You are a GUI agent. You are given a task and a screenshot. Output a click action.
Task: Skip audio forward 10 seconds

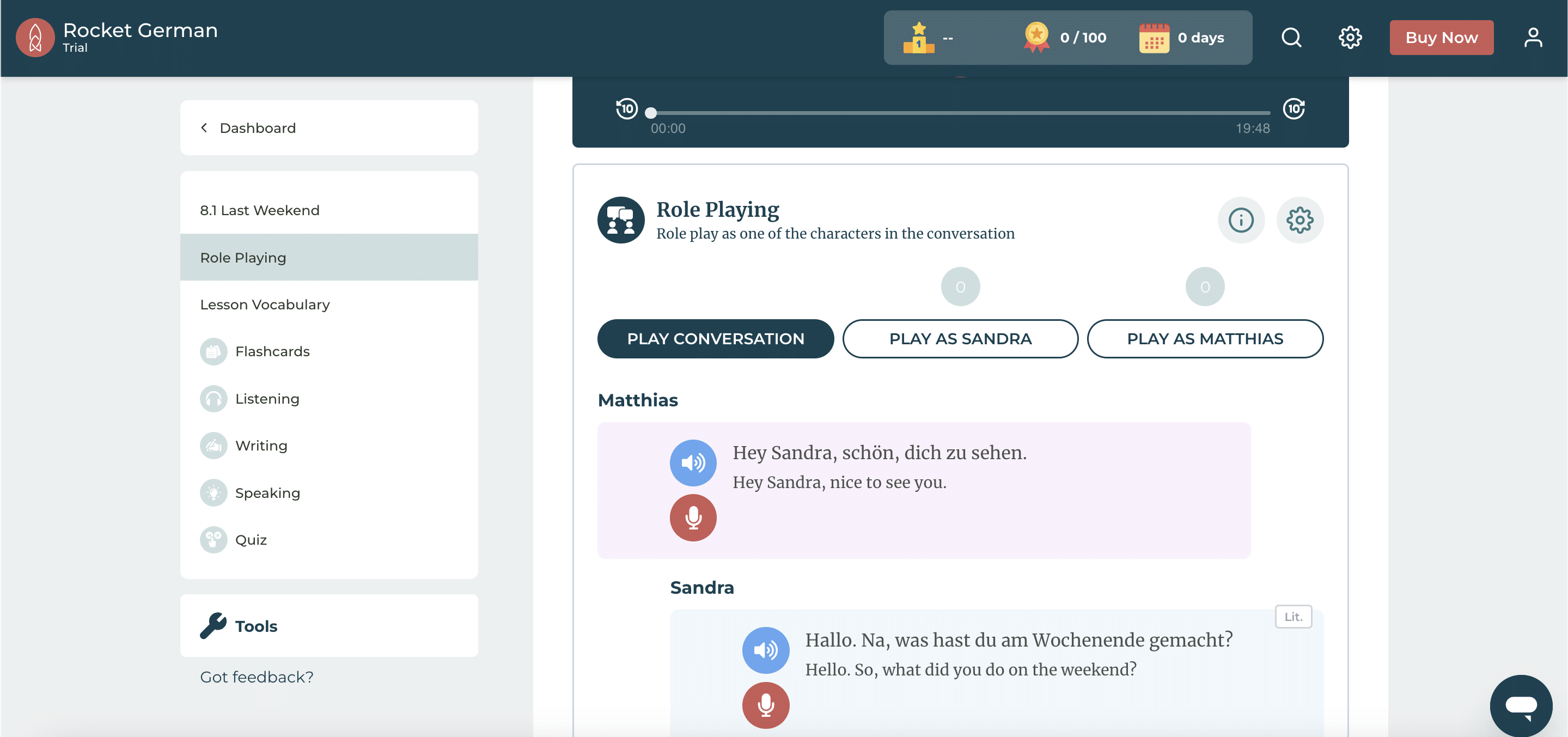[x=1294, y=109]
